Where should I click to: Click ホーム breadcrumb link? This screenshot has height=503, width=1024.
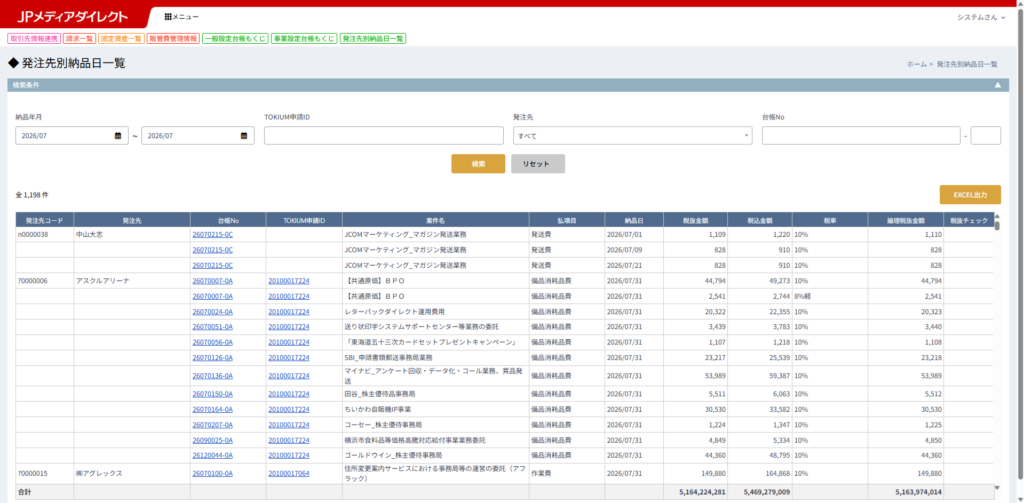pos(916,64)
